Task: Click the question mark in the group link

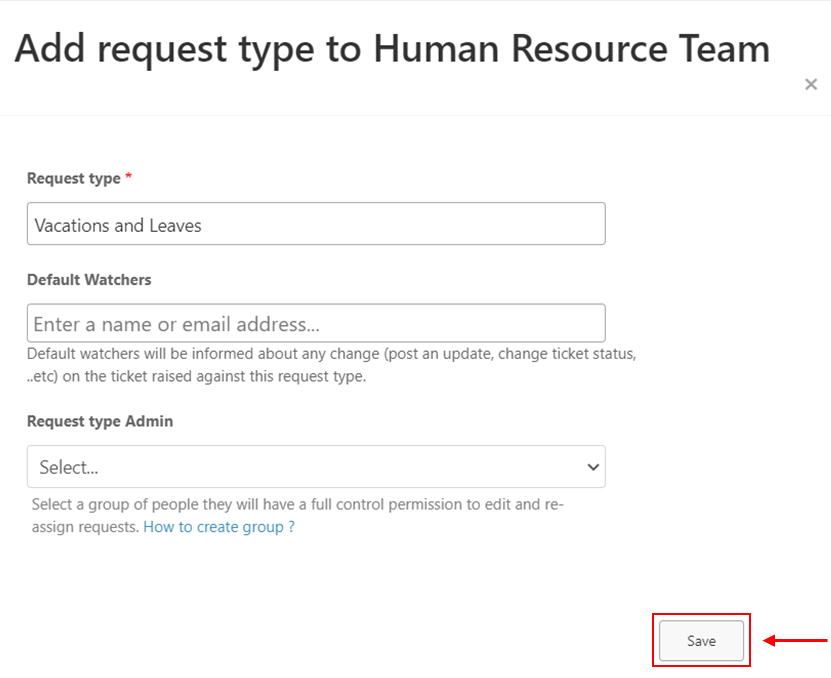Action: coord(291,527)
